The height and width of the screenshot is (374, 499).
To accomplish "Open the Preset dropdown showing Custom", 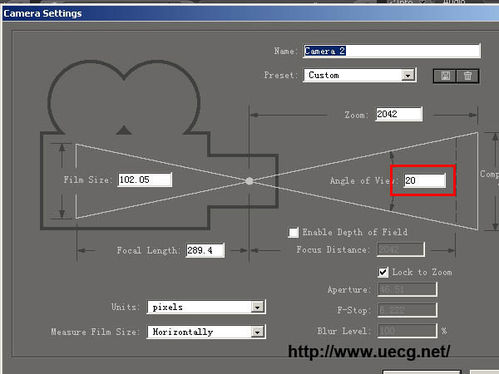I will pyautogui.click(x=359, y=75).
